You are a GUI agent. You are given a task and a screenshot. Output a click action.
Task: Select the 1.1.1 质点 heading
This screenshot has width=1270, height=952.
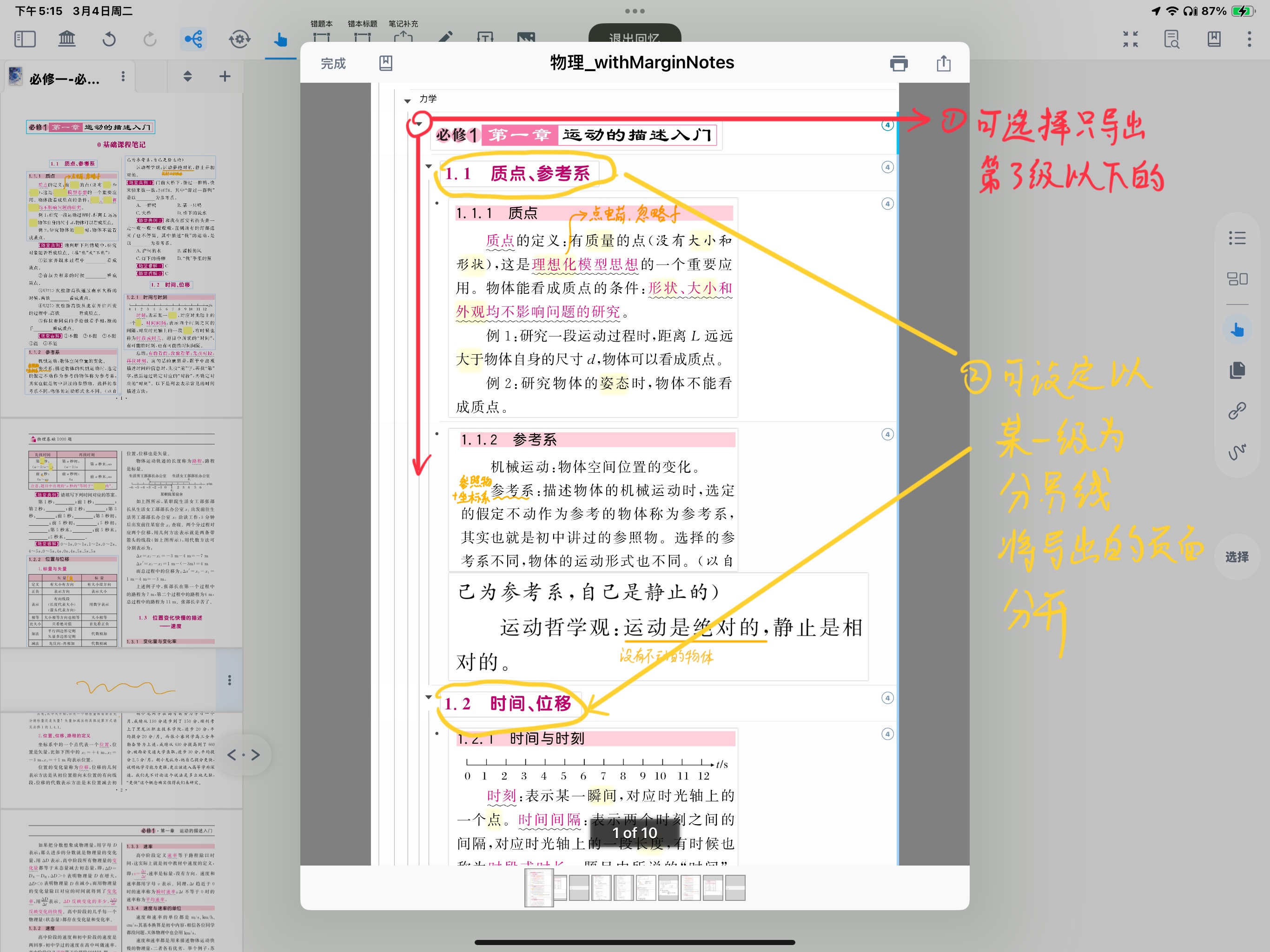click(x=497, y=214)
